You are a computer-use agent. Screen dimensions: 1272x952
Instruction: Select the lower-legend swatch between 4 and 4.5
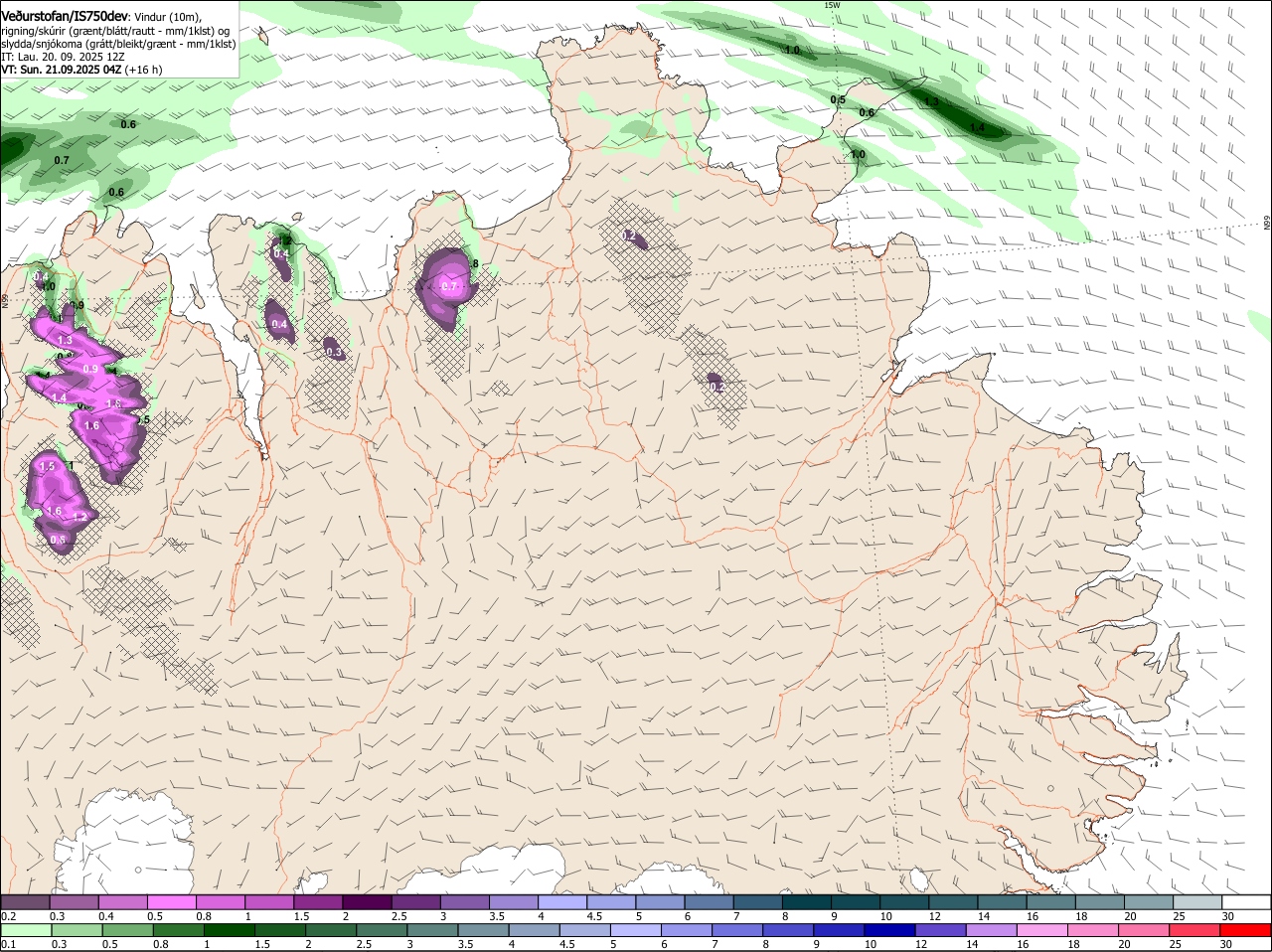coord(536,930)
